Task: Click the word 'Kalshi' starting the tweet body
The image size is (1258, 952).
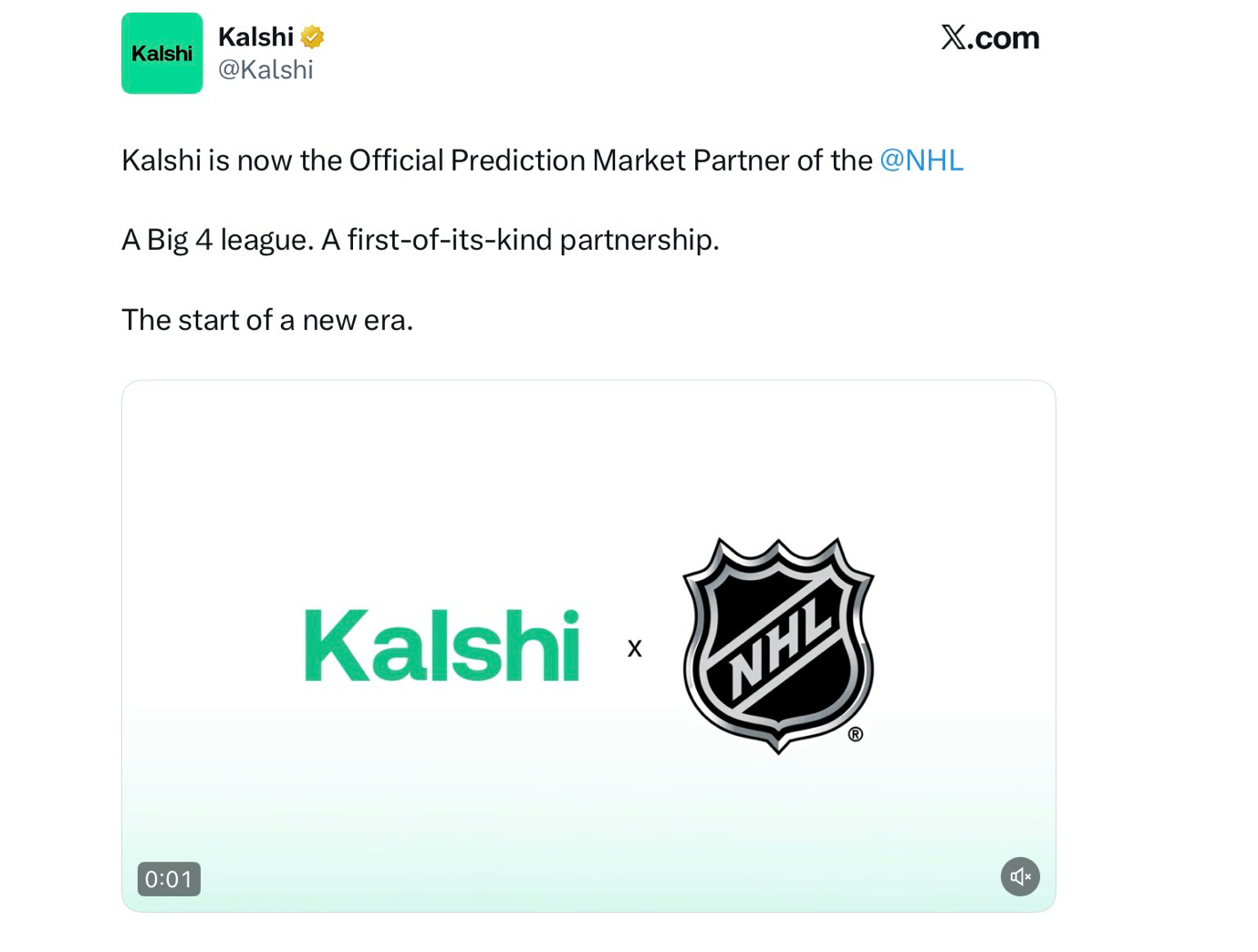Action: pyautogui.click(x=161, y=160)
